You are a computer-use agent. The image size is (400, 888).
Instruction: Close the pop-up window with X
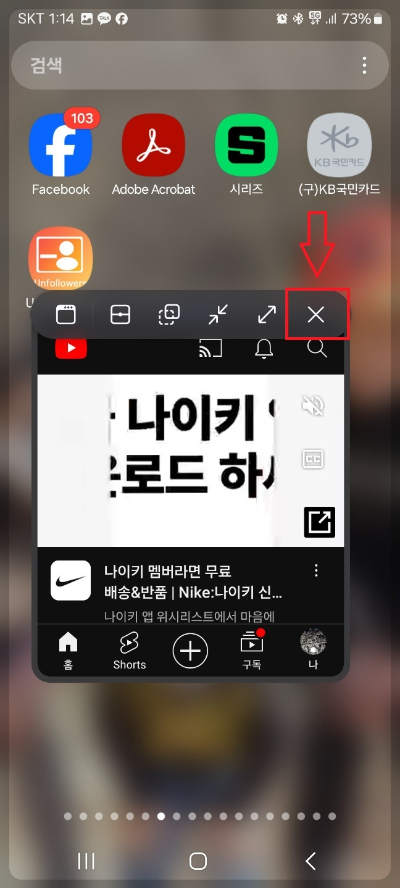[x=316, y=315]
